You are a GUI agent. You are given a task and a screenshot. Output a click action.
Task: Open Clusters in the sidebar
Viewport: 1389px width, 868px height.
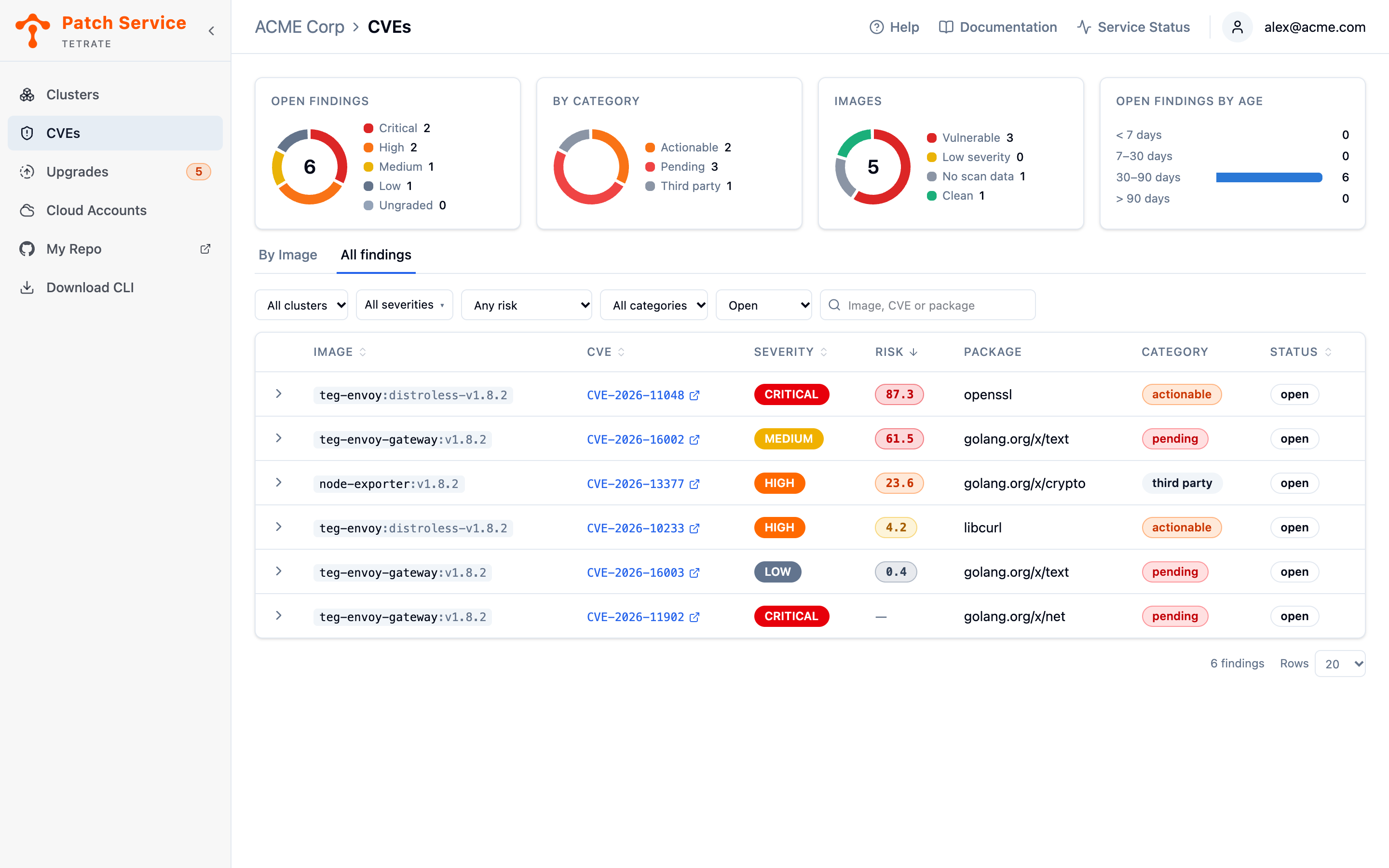click(115, 95)
